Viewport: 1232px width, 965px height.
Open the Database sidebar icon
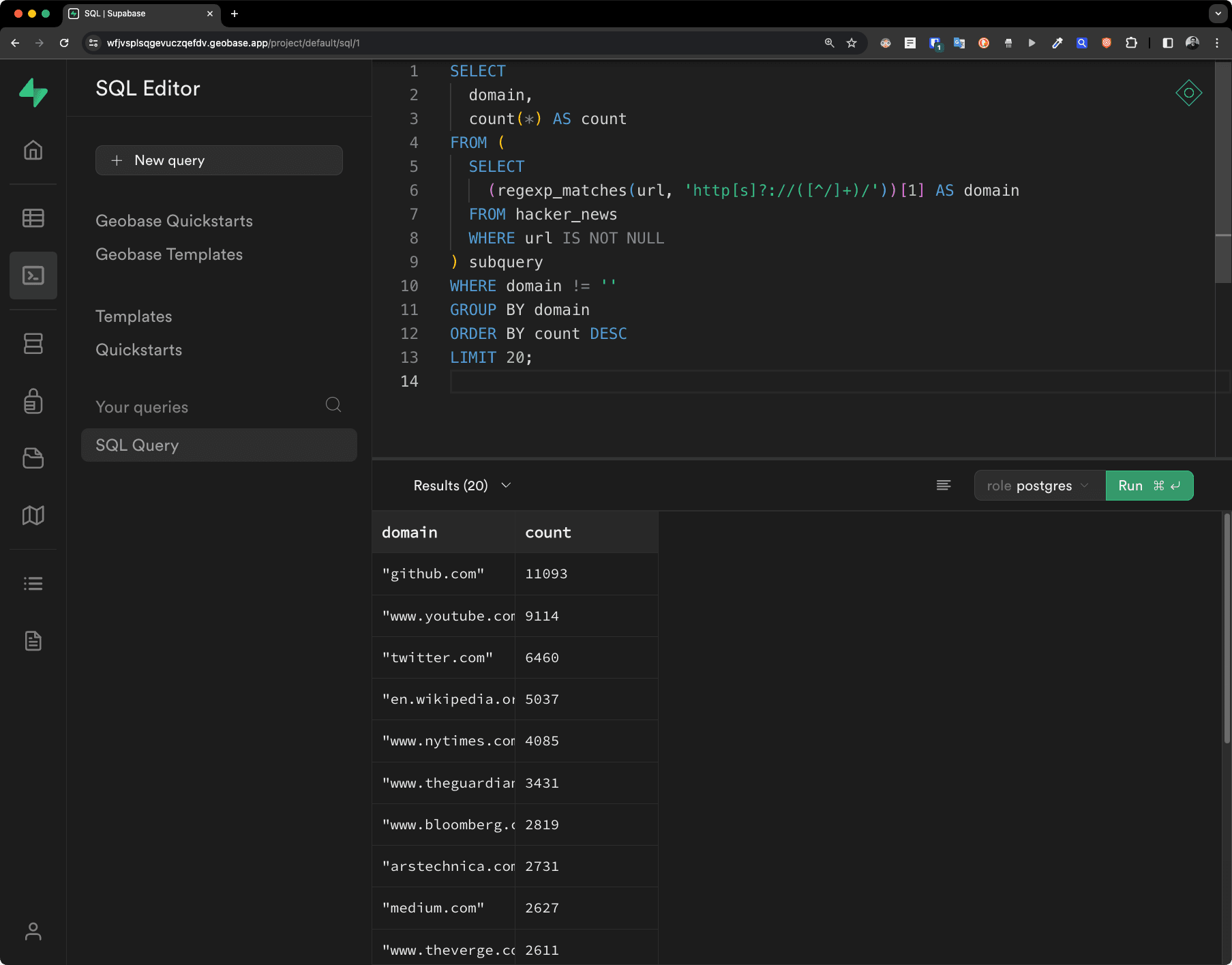[x=33, y=343]
